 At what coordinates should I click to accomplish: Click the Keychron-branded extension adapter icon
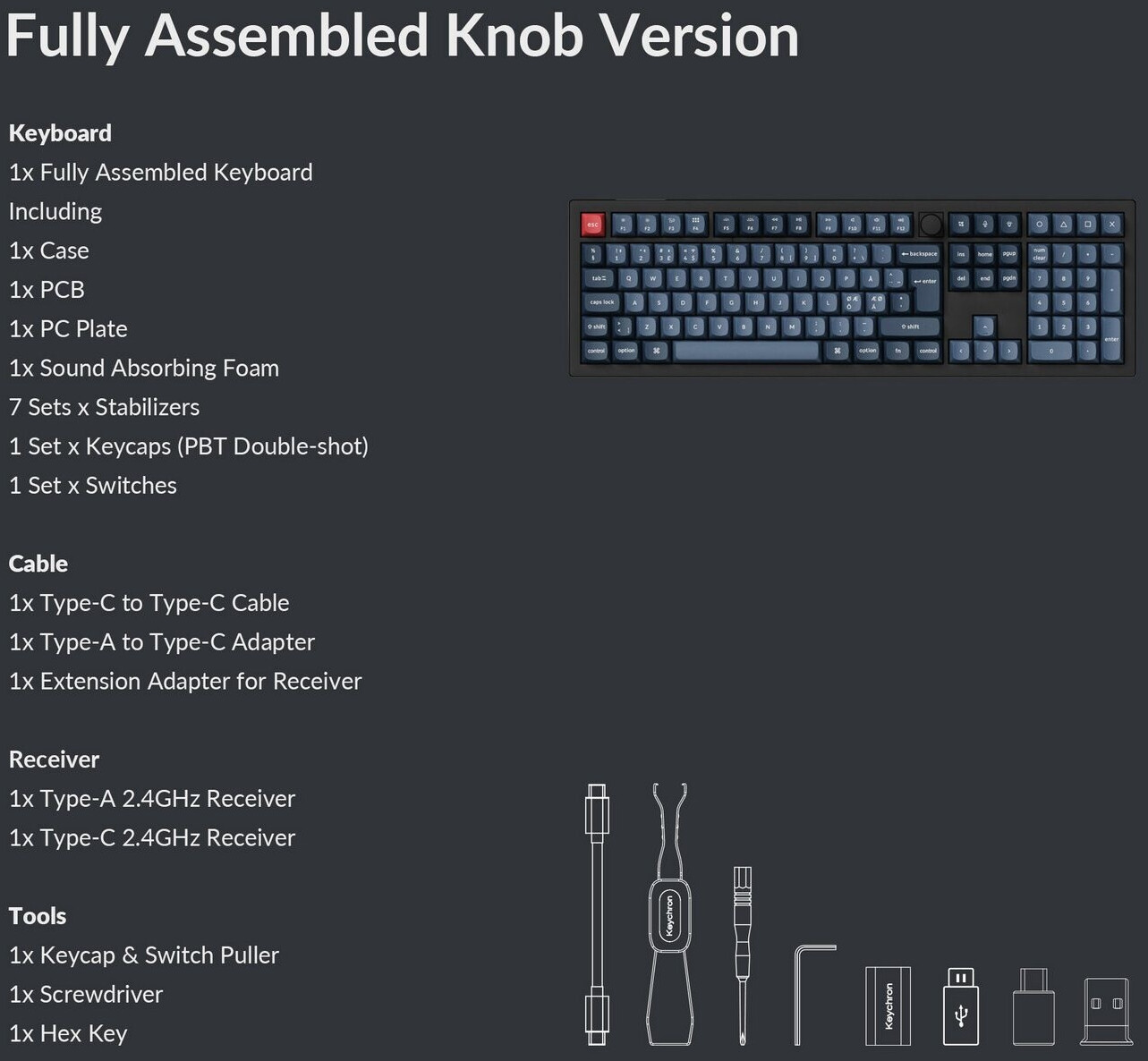pos(888,1006)
